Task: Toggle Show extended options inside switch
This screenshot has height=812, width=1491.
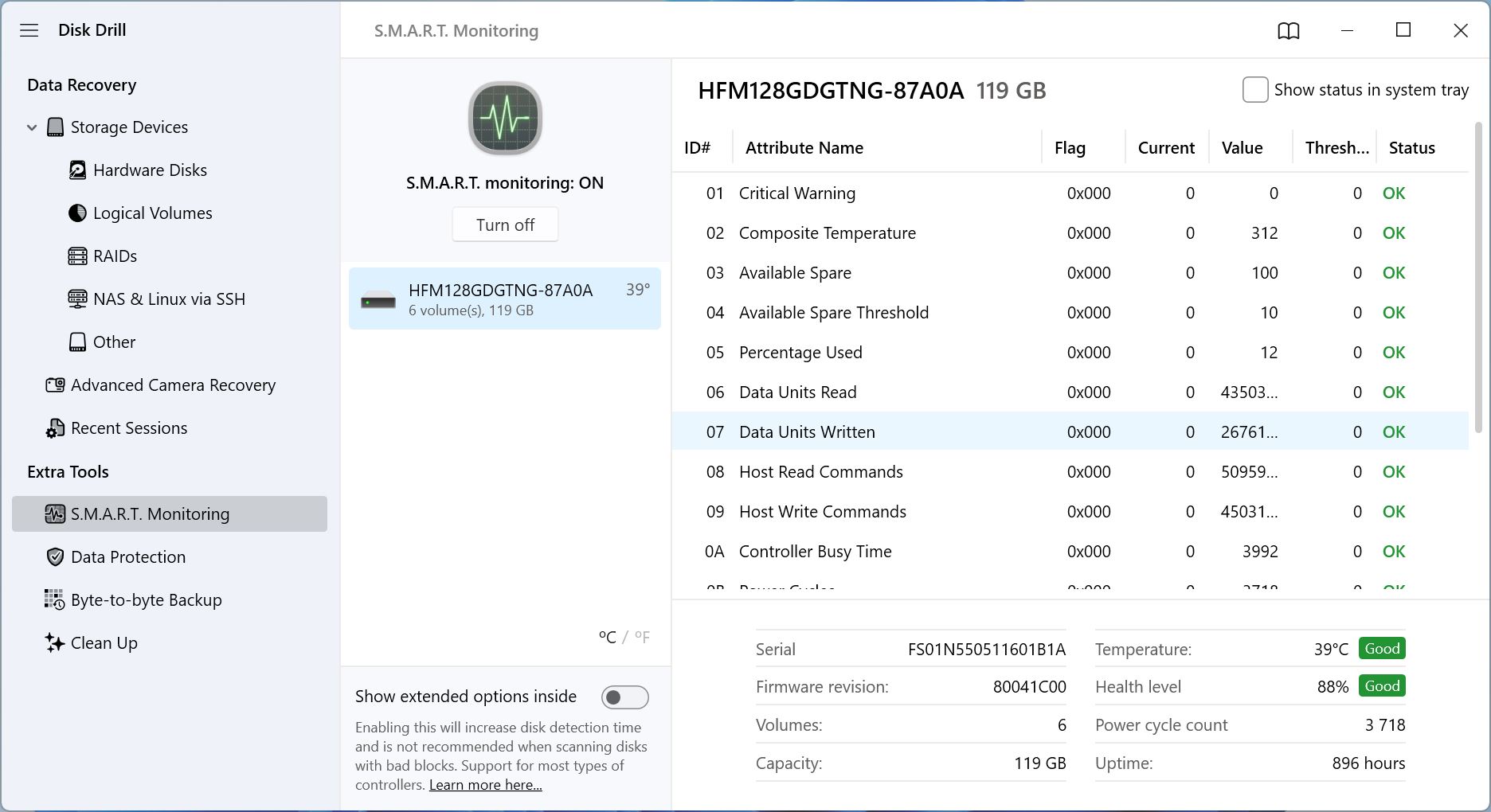Action: pyautogui.click(x=624, y=697)
